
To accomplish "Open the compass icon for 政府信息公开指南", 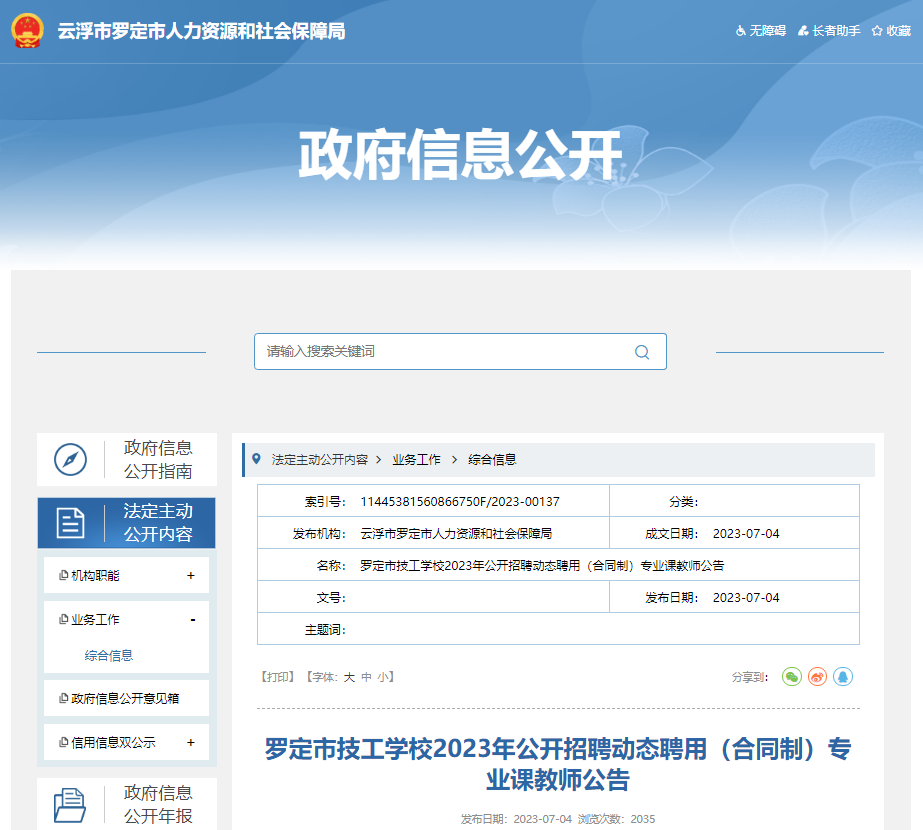I will (71, 460).
